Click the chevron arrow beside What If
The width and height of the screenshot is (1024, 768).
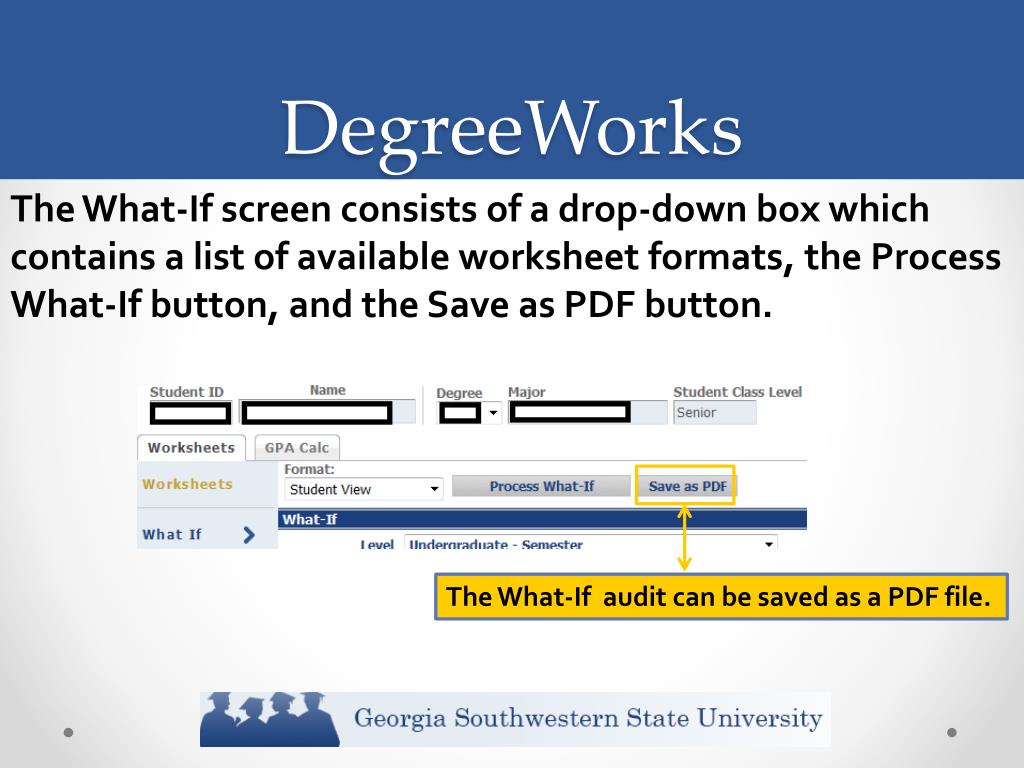(x=249, y=535)
